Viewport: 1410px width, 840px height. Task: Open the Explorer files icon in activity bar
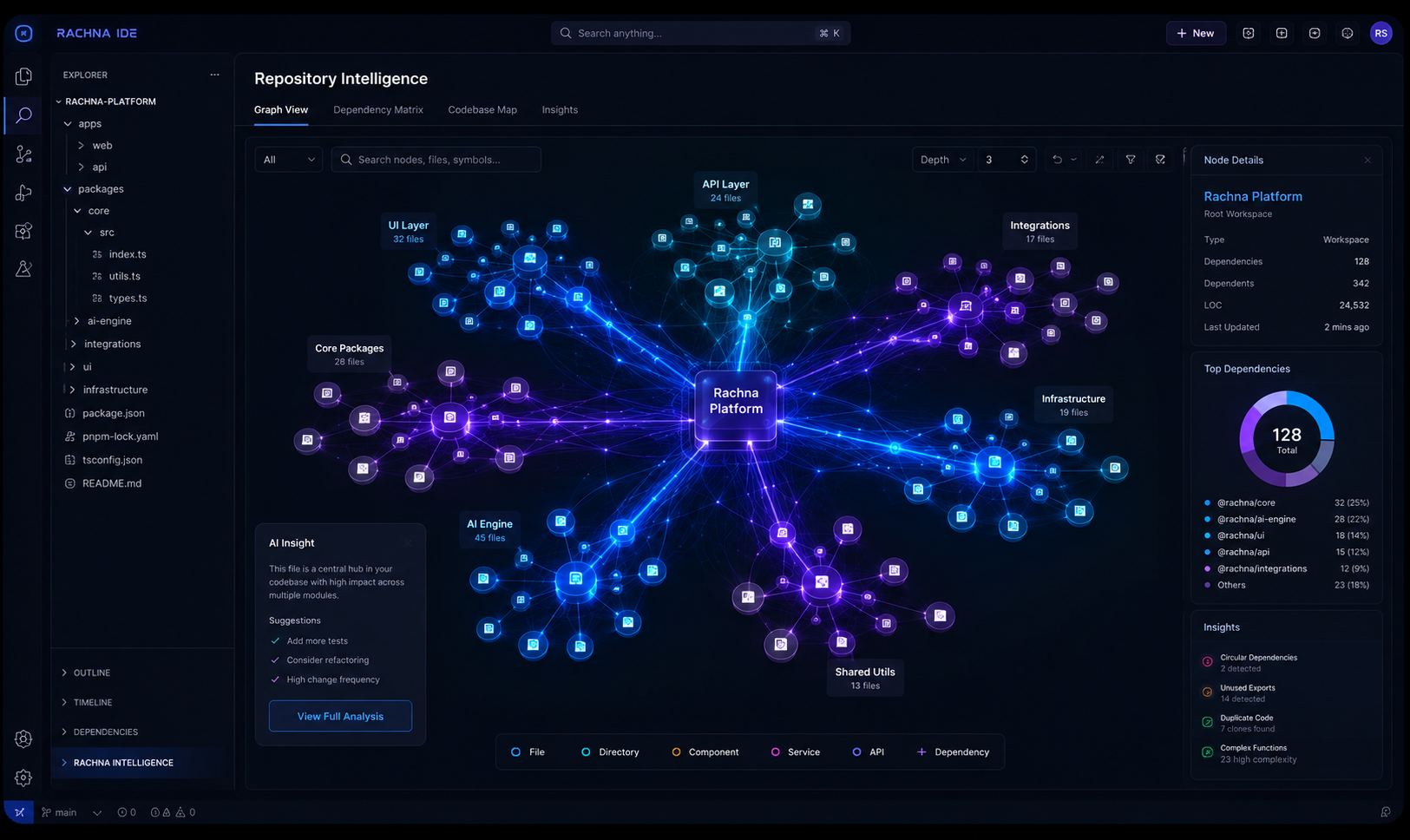[23, 76]
